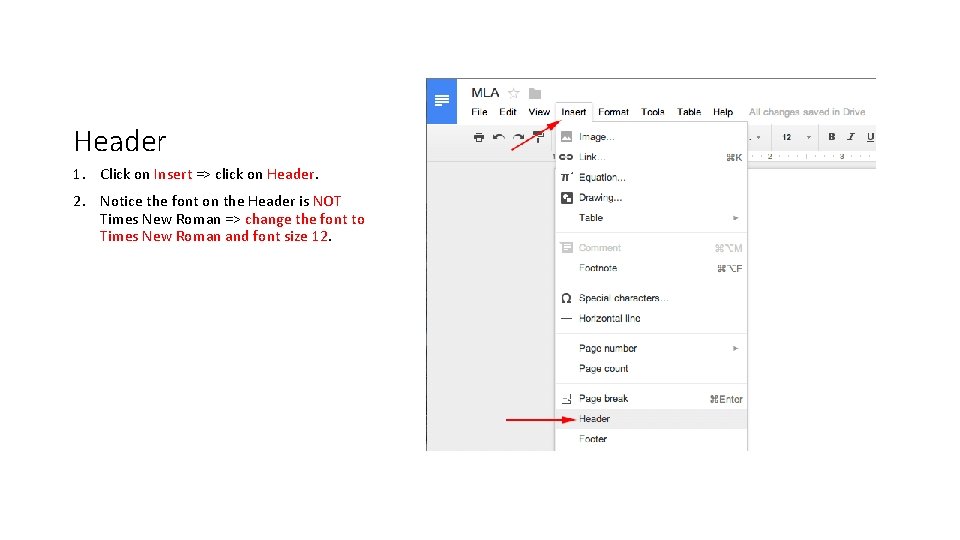Click the slide title 'Header'

click(x=120, y=141)
